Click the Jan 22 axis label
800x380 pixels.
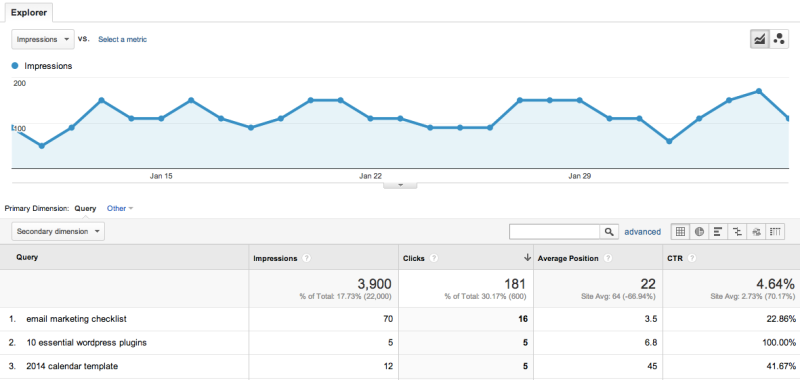coord(370,176)
